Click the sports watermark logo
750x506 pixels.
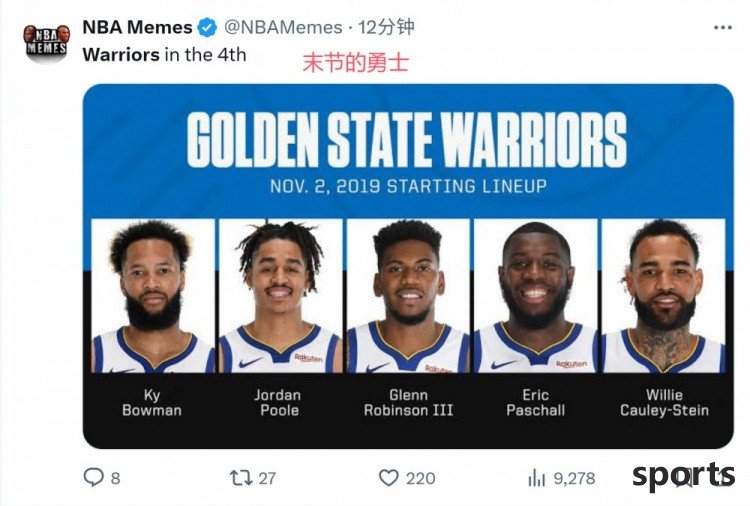tap(684, 475)
